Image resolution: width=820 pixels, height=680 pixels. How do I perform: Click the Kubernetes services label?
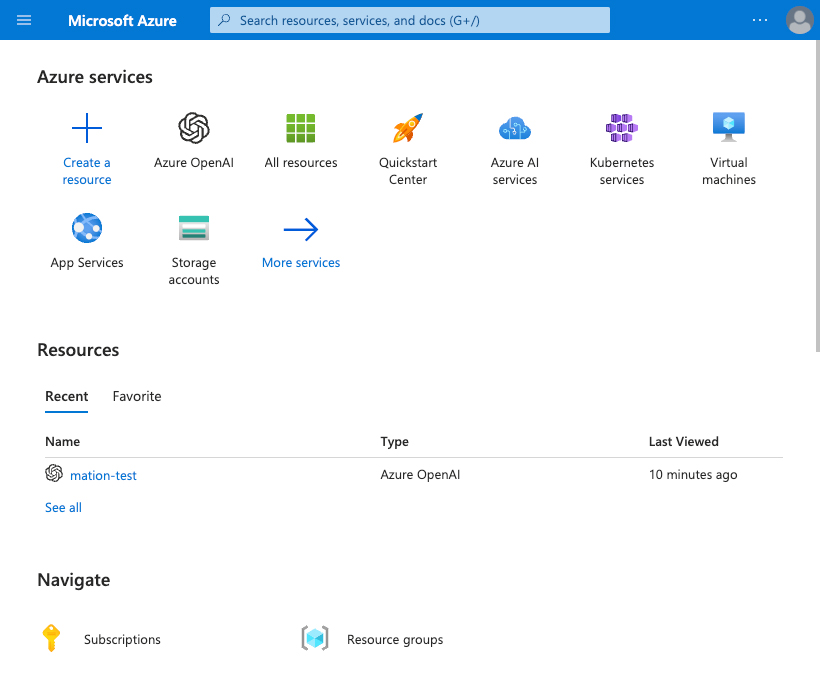click(x=622, y=171)
